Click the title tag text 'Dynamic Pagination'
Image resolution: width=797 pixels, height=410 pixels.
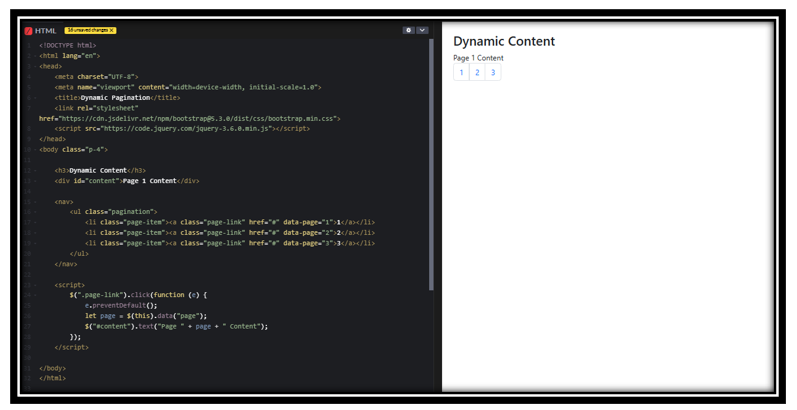[x=115, y=98]
